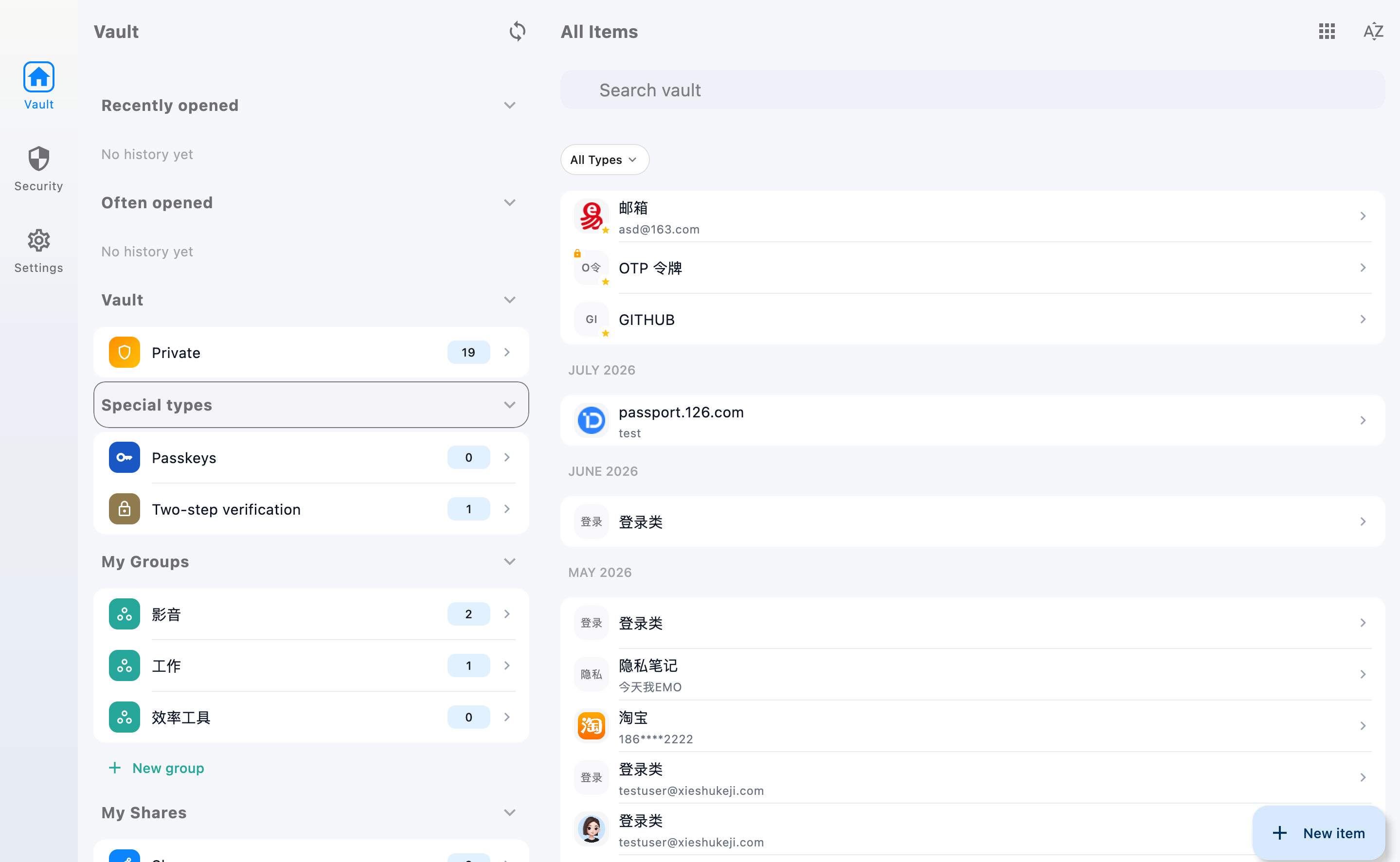Click the GITHUB GI avatar icon
The width and height of the screenshot is (1400, 862).
pyautogui.click(x=591, y=319)
